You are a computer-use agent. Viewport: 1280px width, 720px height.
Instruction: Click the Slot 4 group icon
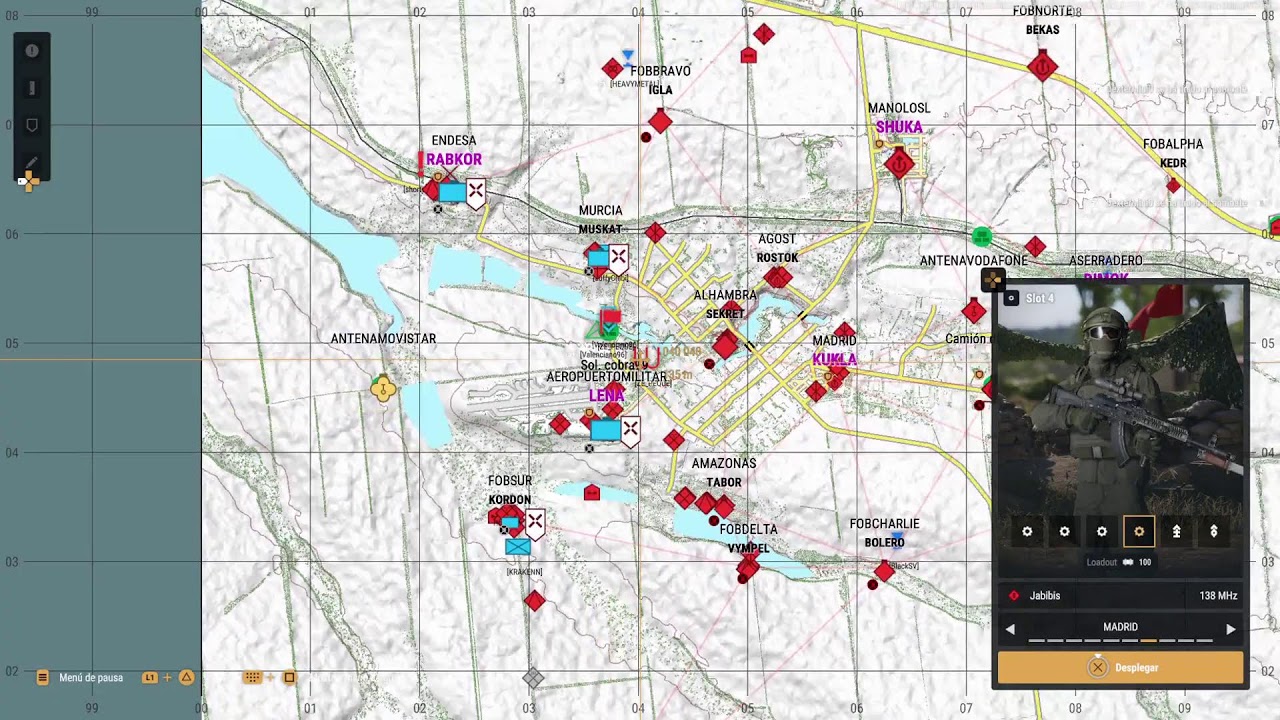click(x=1011, y=298)
